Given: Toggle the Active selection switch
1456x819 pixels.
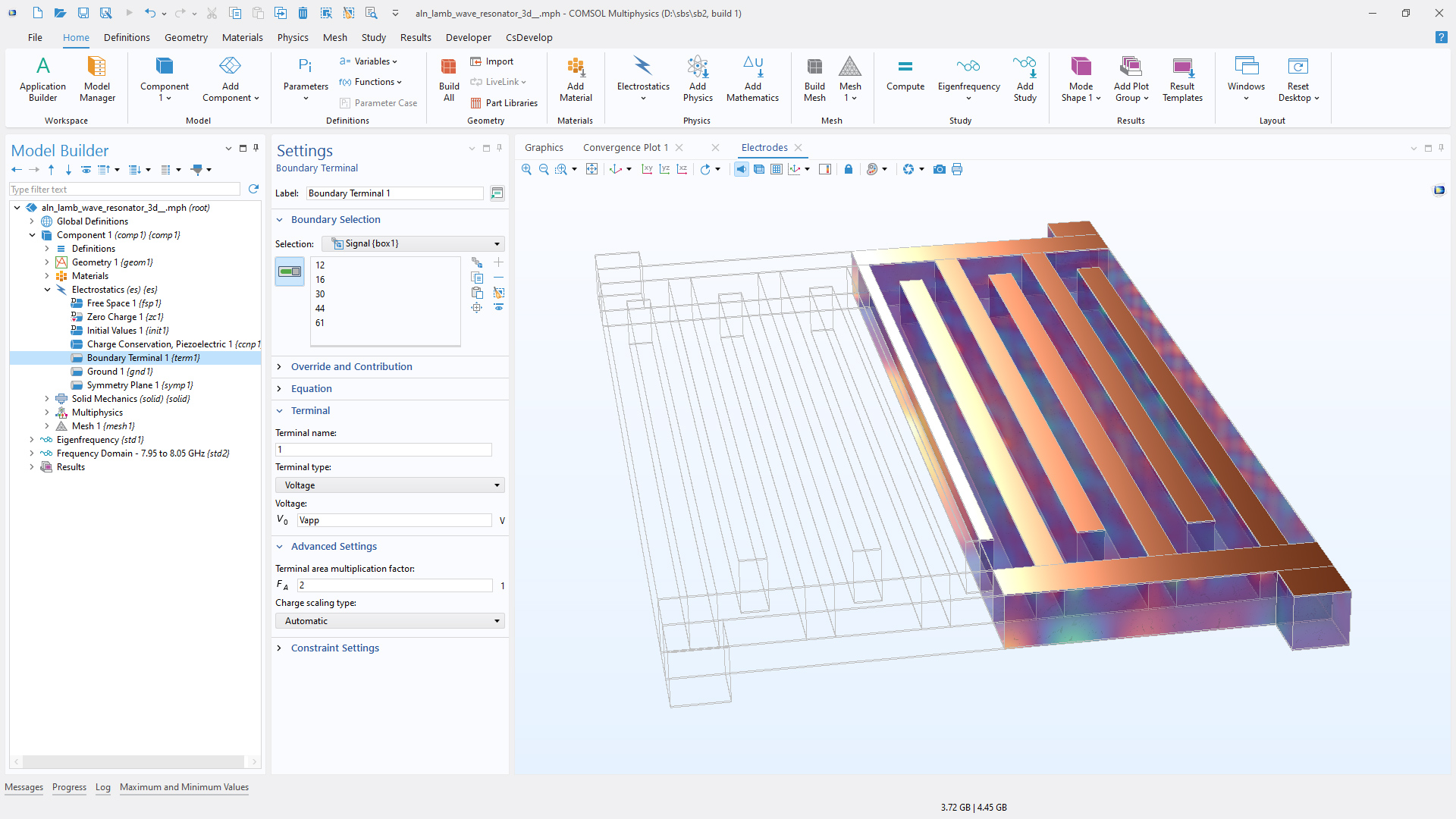Looking at the screenshot, I should pos(290,271).
